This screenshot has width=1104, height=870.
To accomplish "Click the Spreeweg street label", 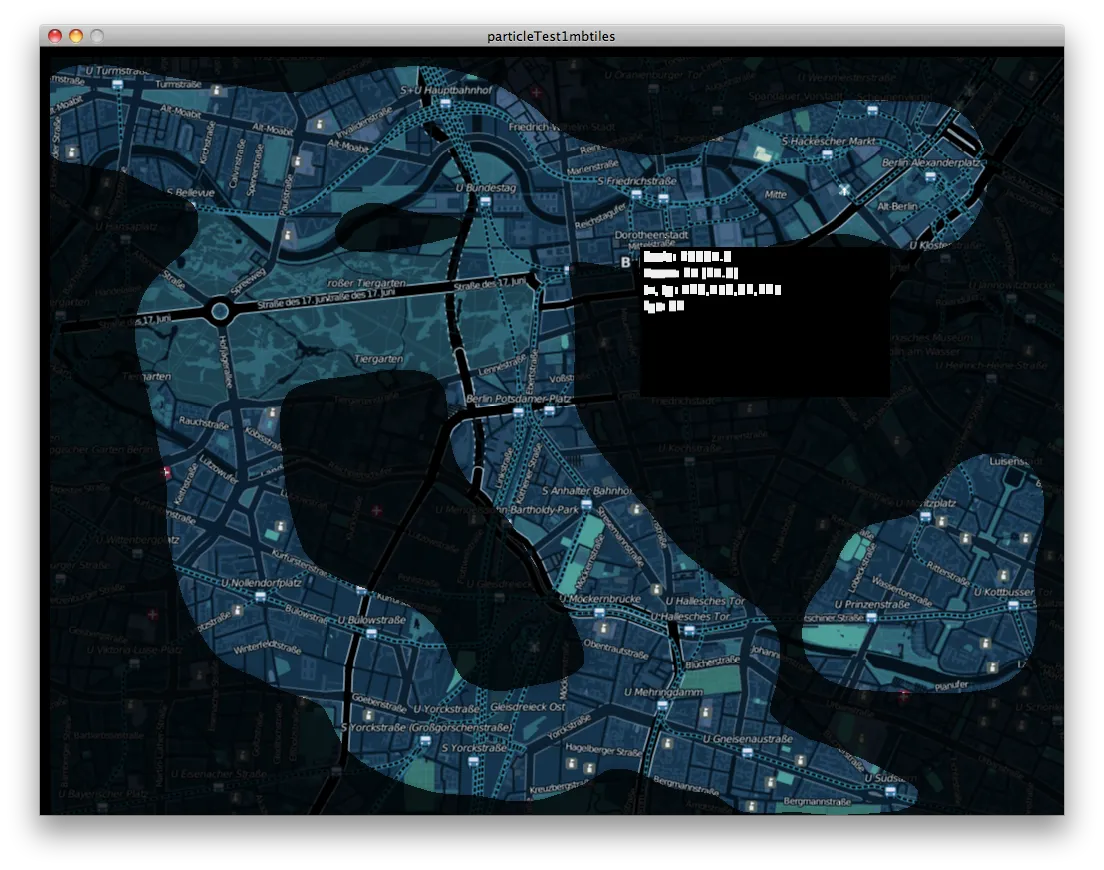I will (x=249, y=281).
